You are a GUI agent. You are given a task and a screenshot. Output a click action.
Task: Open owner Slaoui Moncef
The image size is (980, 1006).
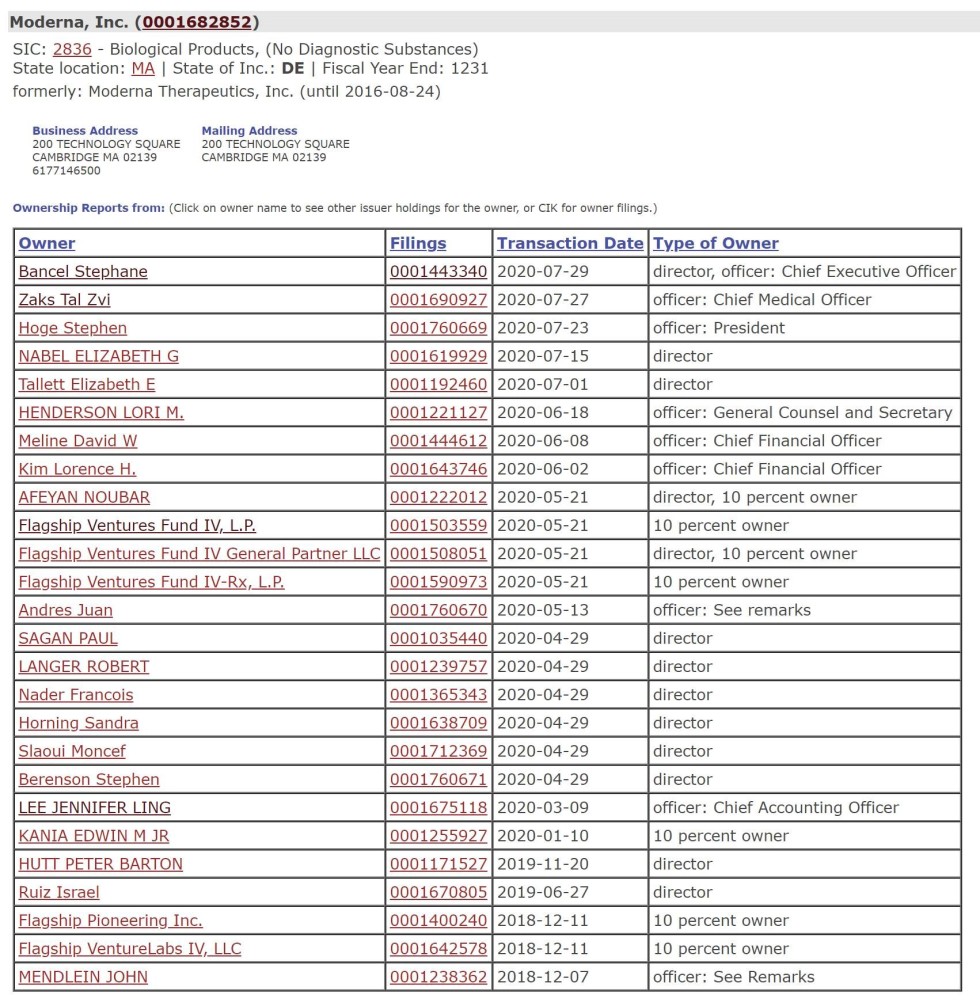point(72,751)
